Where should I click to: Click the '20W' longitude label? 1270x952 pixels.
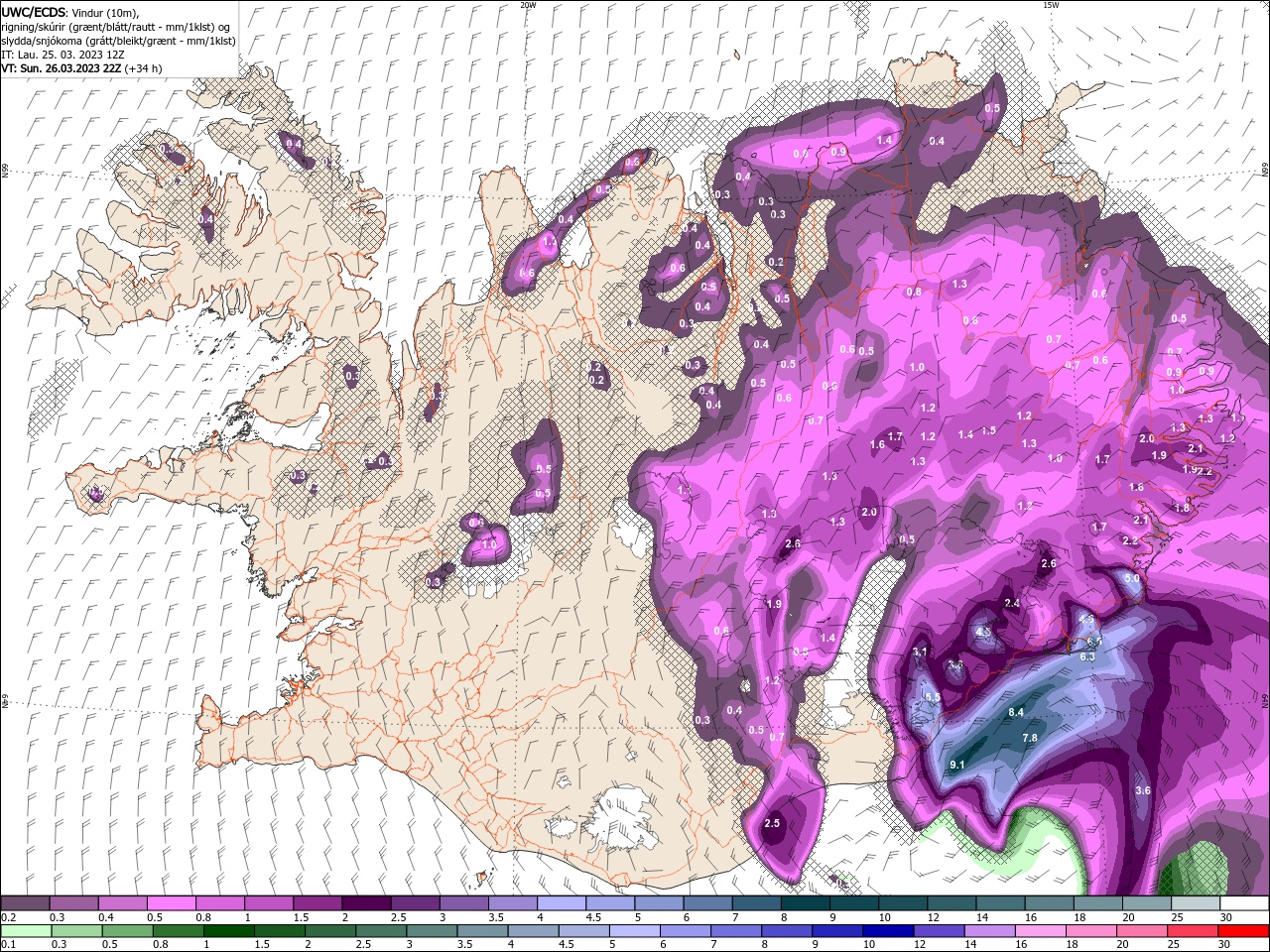click(528, 5)
